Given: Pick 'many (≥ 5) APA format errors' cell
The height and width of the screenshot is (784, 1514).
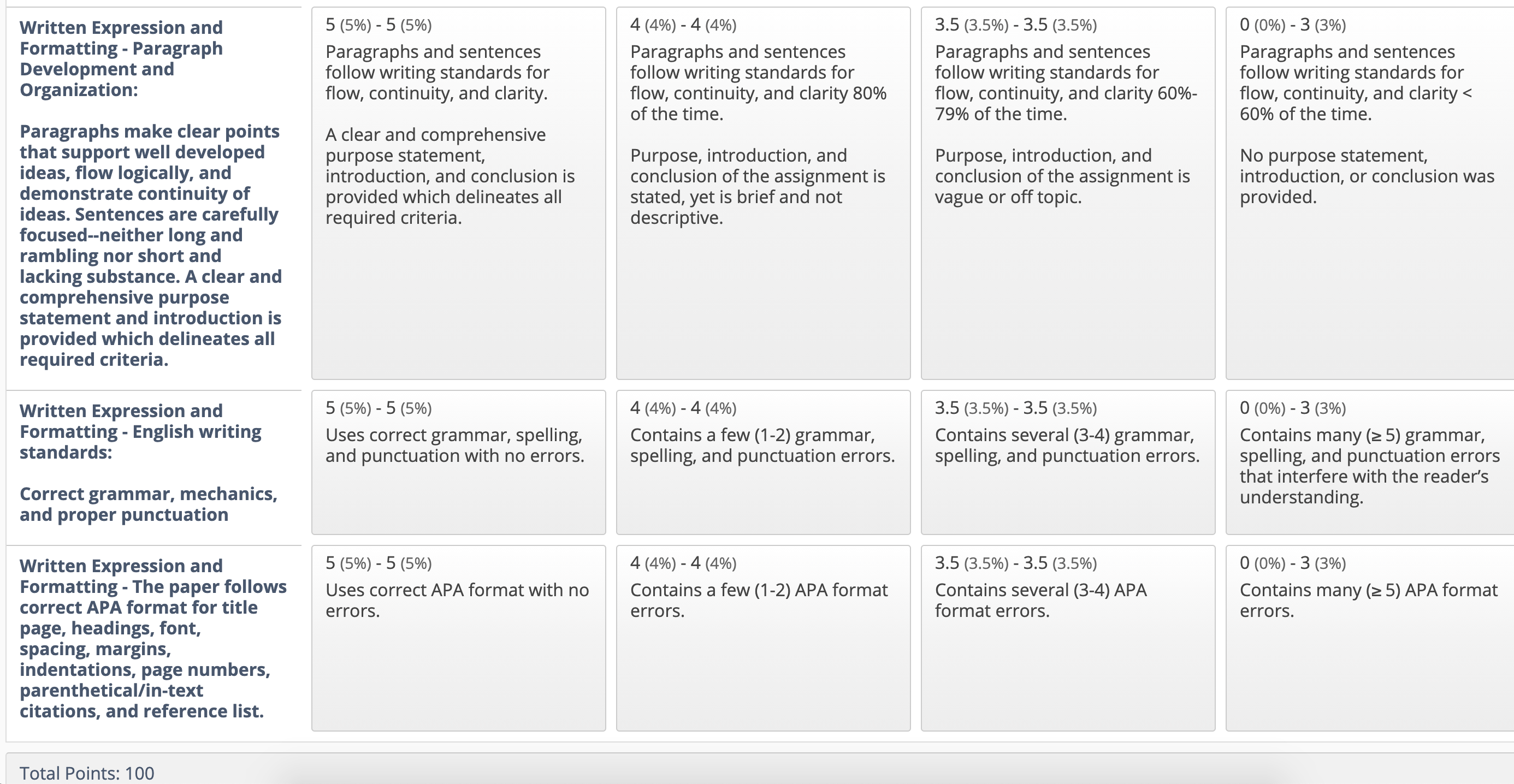Looking at the screenshot, I should click(1370, 638).
